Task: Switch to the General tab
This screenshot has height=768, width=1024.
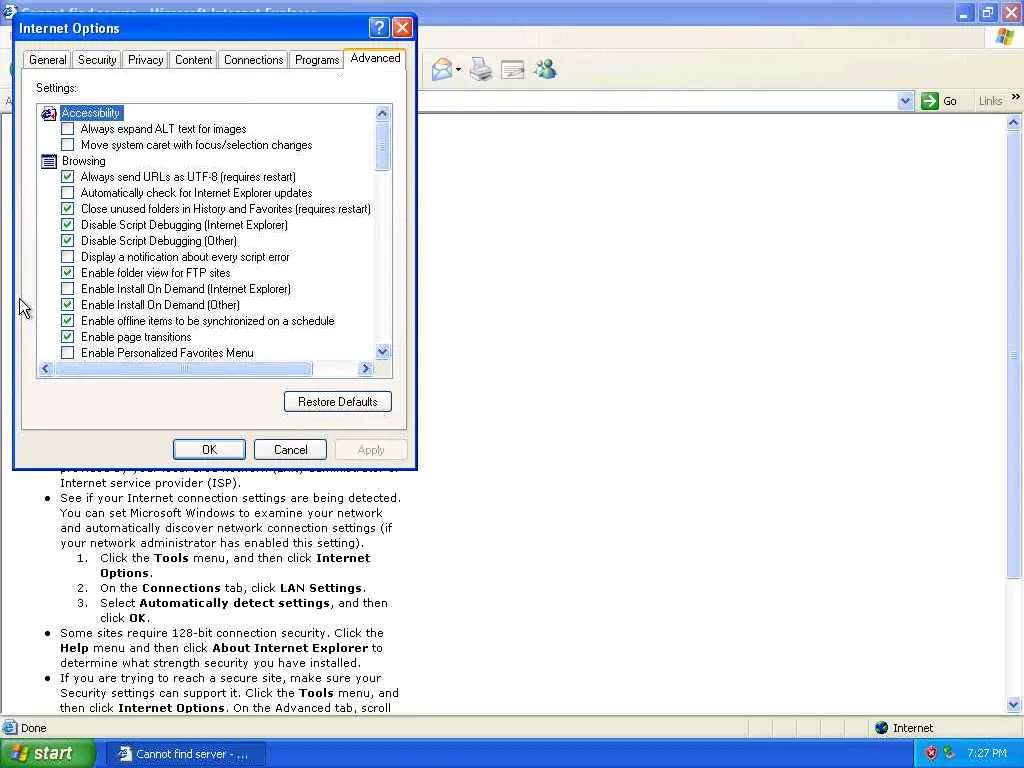Action: click(x=47, y=60)
